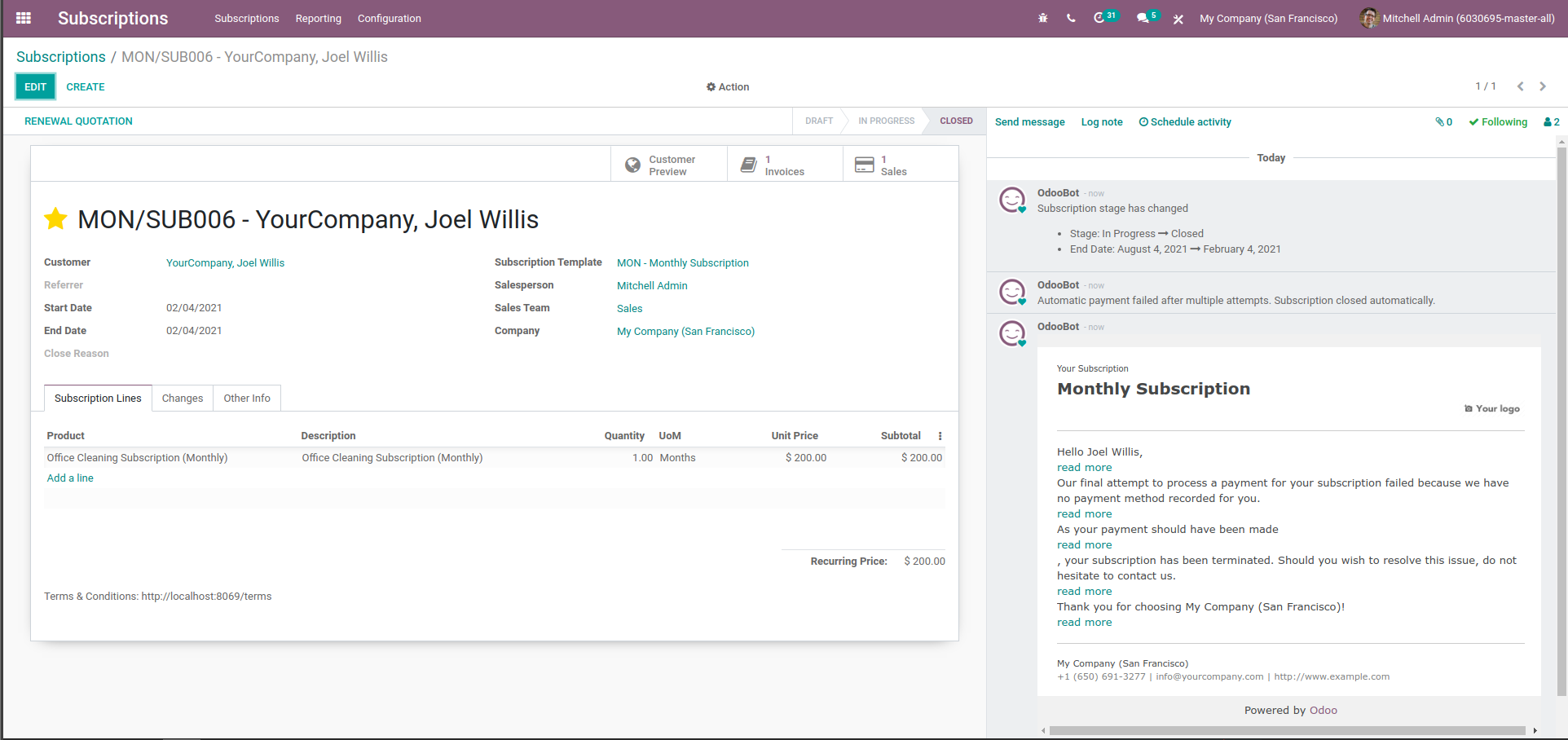This screenshot has width=1568, height=740.
Task: Toggle the favorite star on MON/SUB006
Action: (55, 218)
